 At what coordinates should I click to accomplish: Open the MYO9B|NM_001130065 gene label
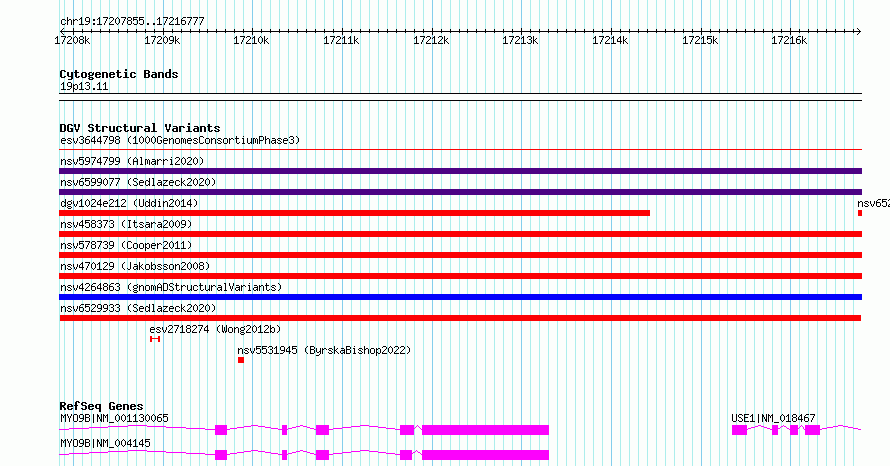tap(114, 418)
